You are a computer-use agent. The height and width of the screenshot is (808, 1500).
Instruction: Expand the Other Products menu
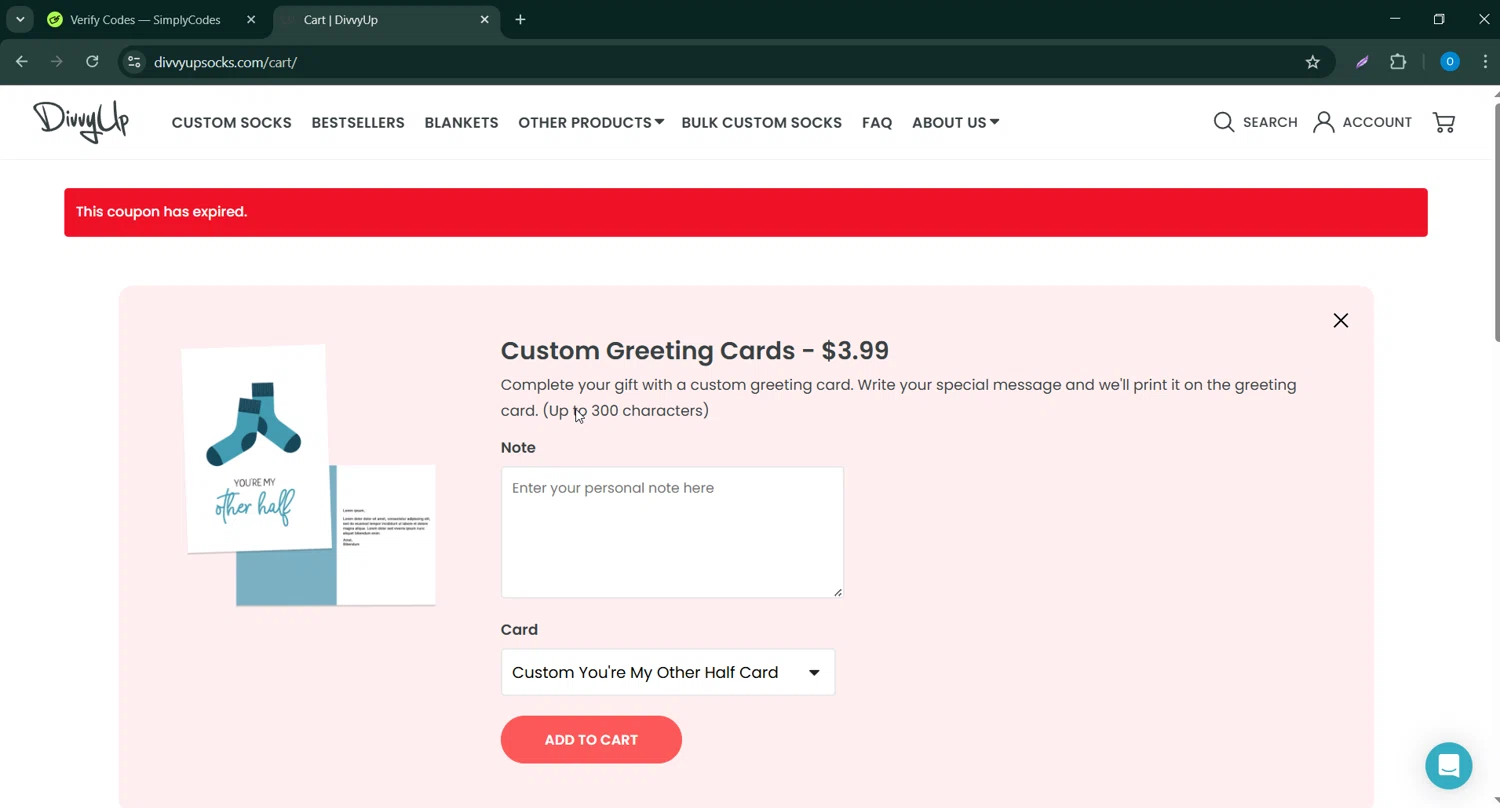(x=591, y=122)
